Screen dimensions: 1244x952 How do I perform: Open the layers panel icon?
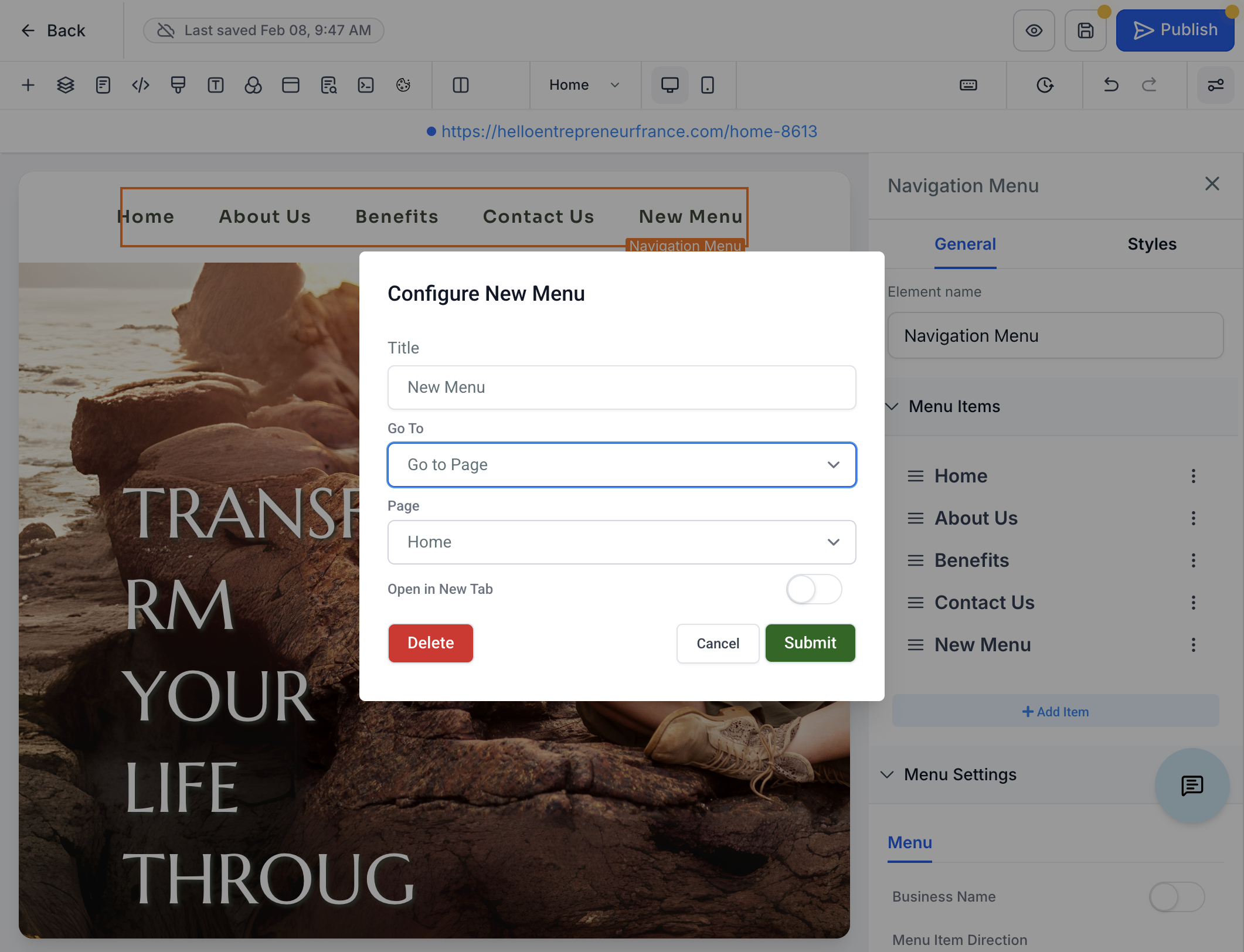pos(66,85)
